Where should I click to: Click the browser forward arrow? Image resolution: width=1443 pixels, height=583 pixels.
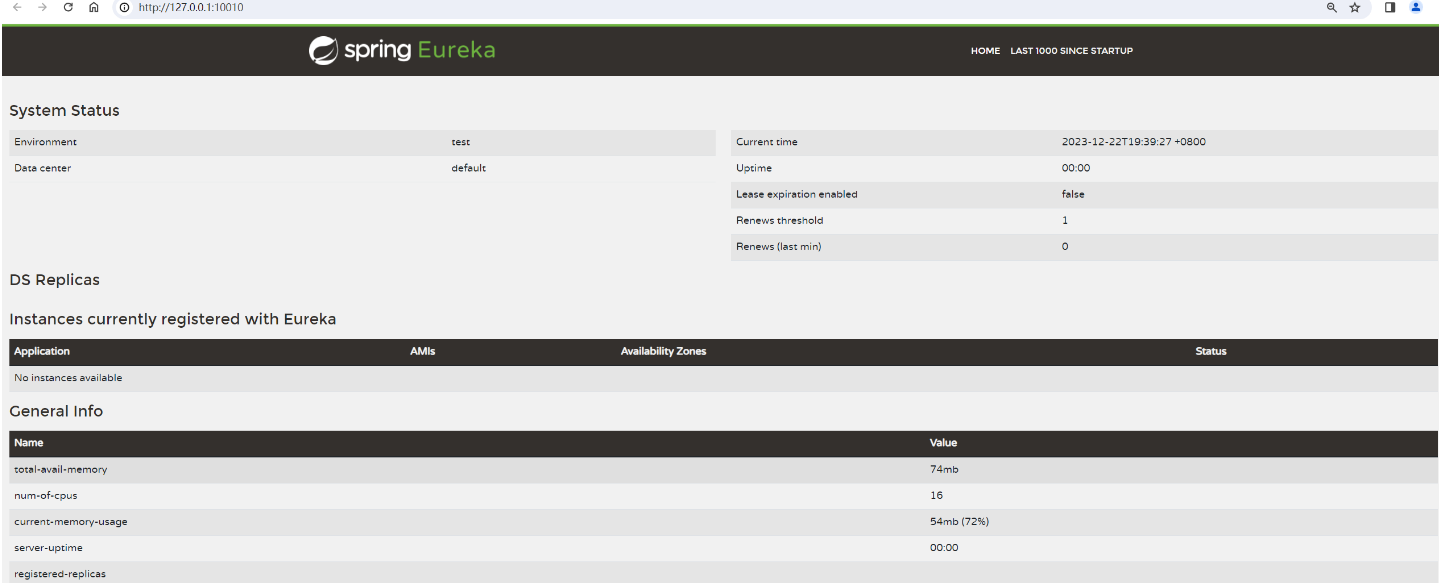pos(42,7)
